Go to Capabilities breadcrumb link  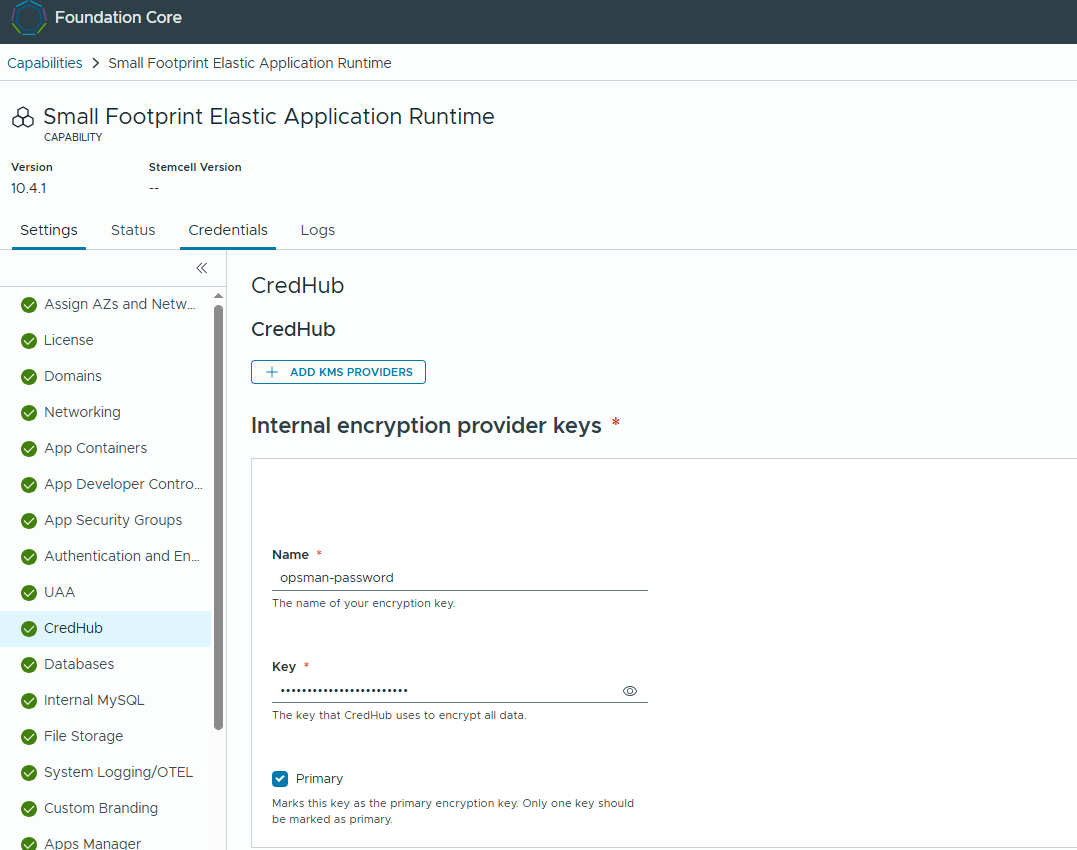[x=45, y=63]
